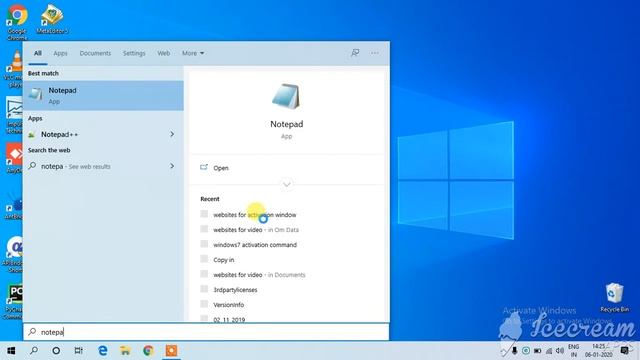Expand the notepa web results arrow
Screen dimensions: 640x360
coord(172,166)
